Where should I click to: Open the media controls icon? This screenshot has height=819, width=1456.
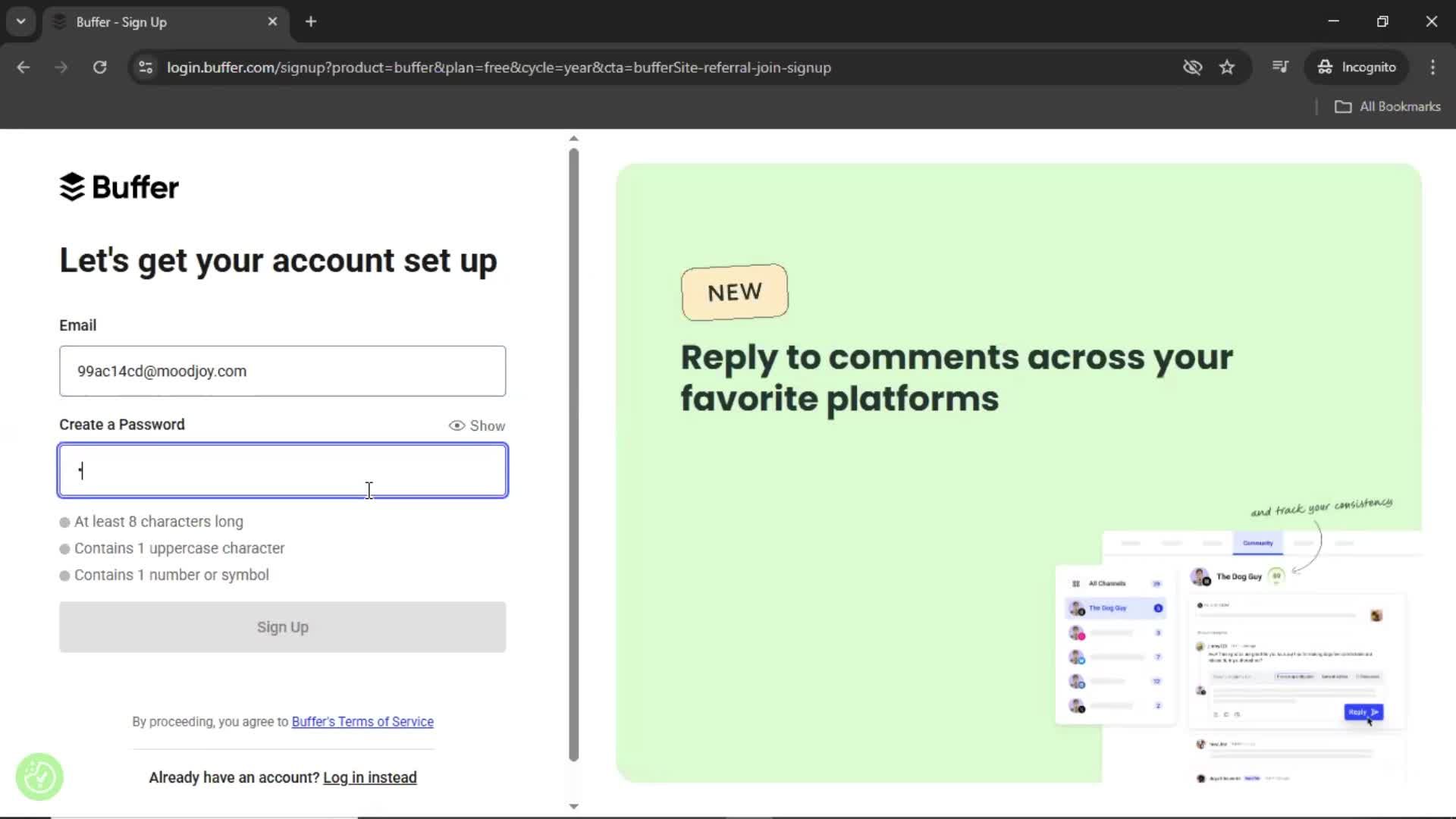pyautogui.click(x=1280, y=67)
